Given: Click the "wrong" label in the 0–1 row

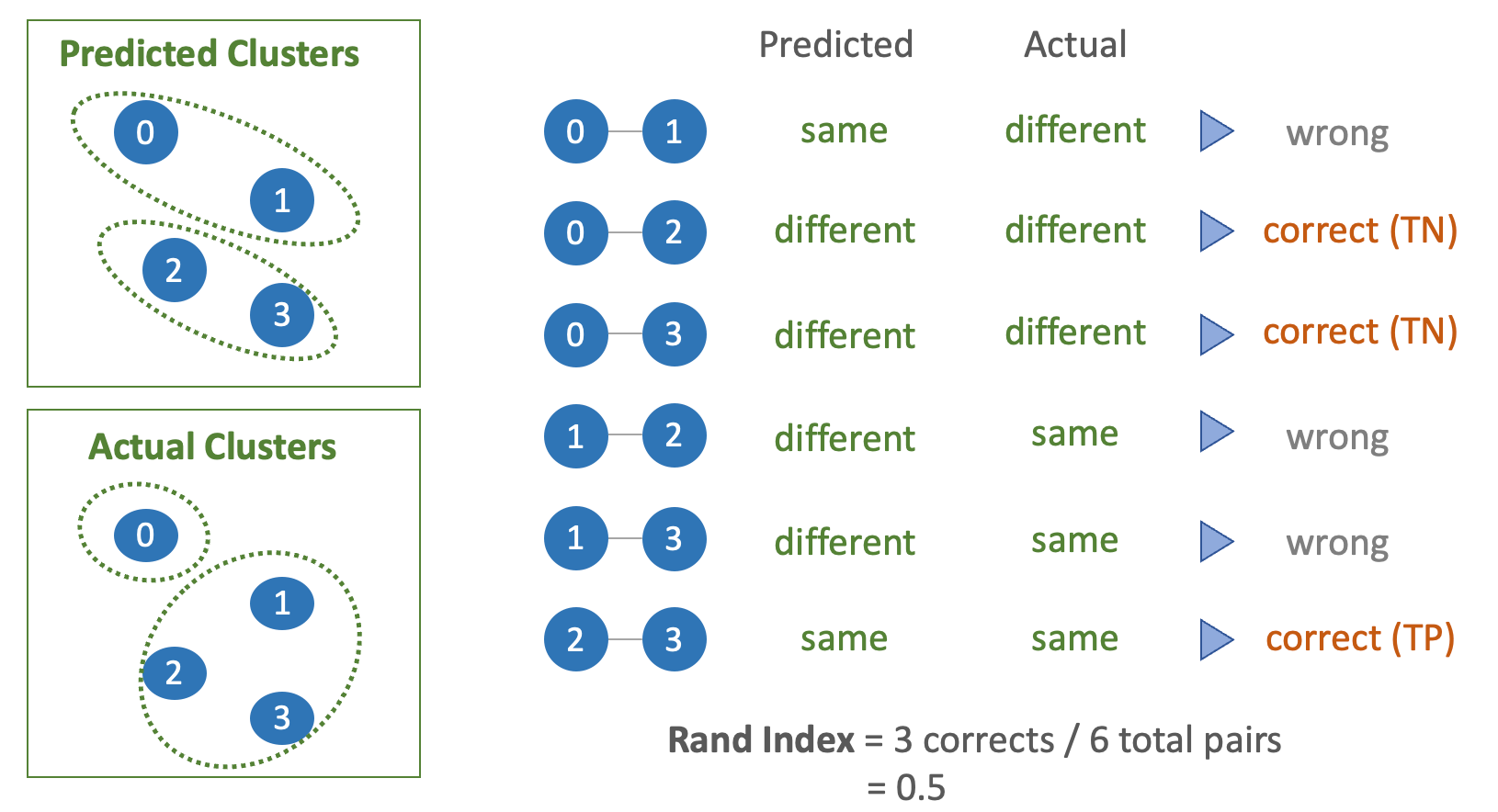Looking at the screenshot, I should [x=1337, y=134].
